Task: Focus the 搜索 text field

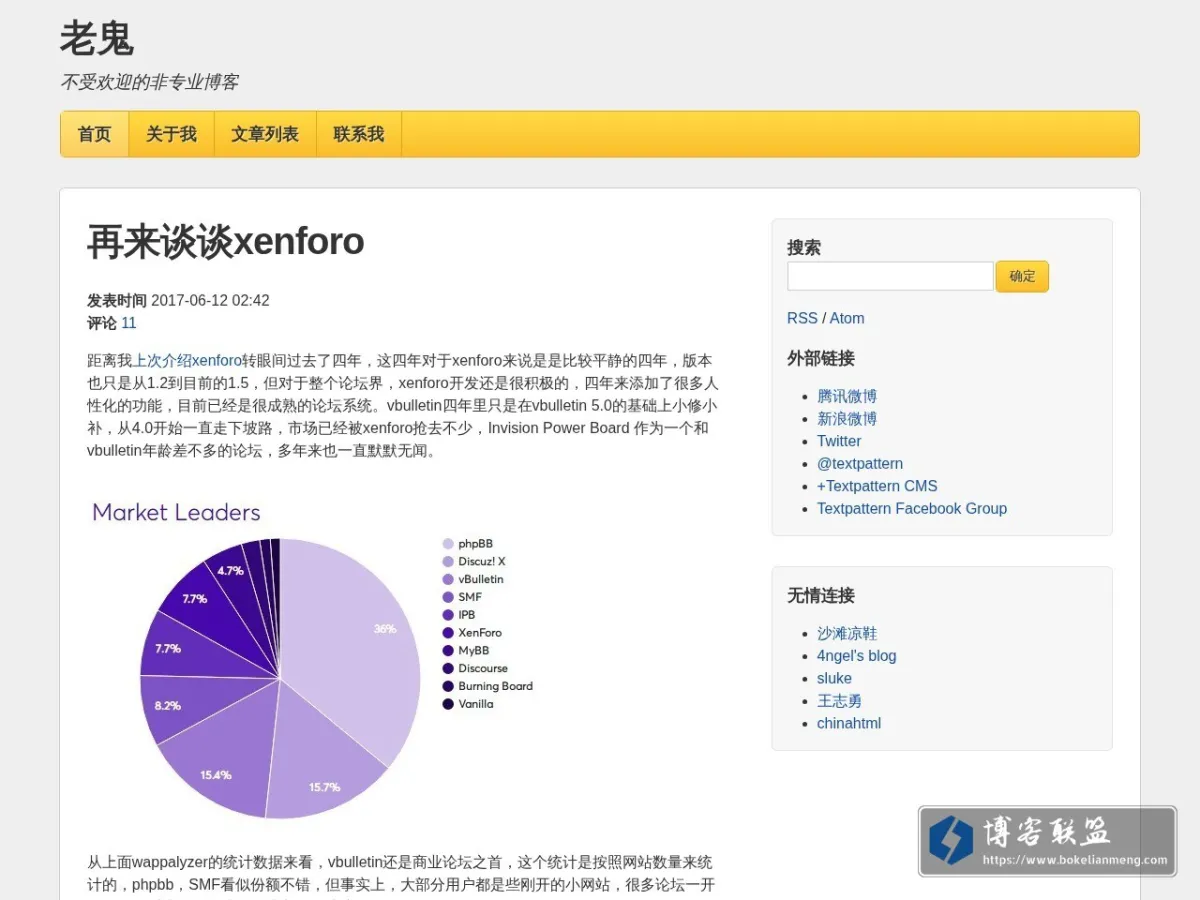Action: click(890, 276)
